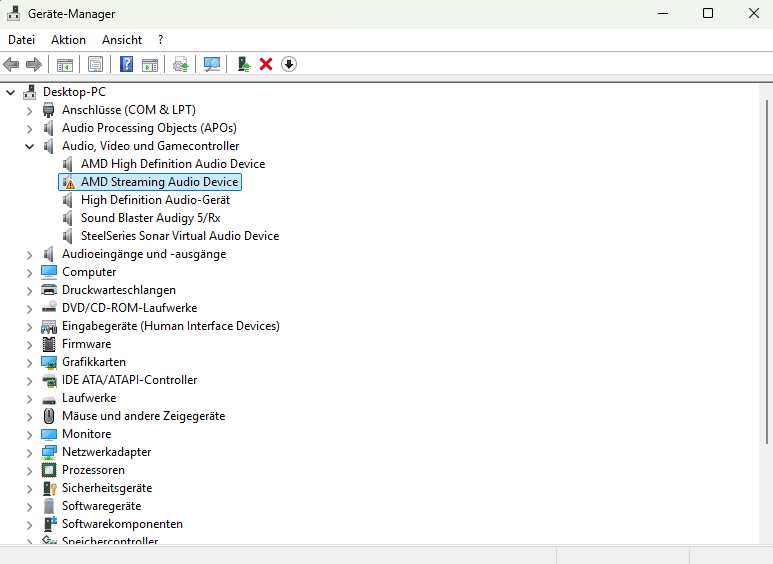Click the disable device down-arrow circle icon
The image size is (773, 564).
(289, 64)
